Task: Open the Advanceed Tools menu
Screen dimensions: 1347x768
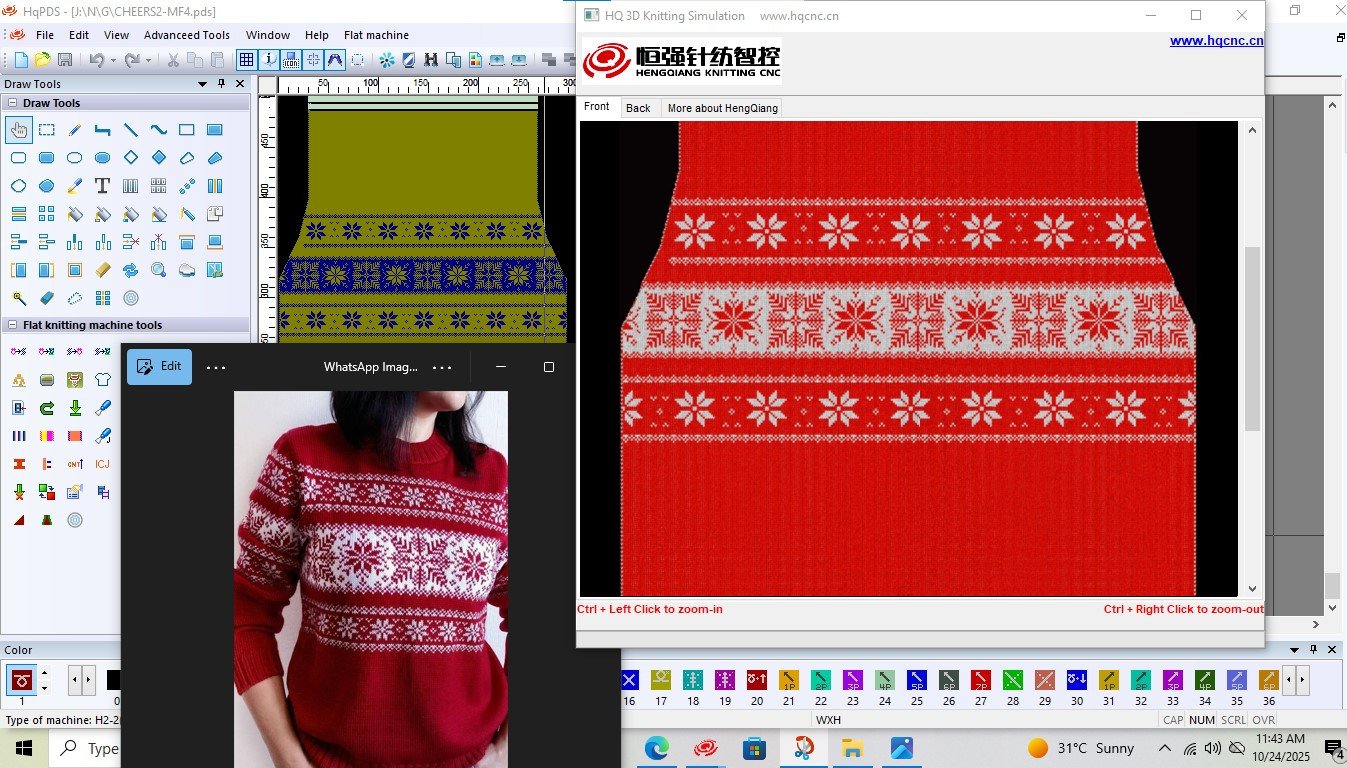Action: pos(186,35)
